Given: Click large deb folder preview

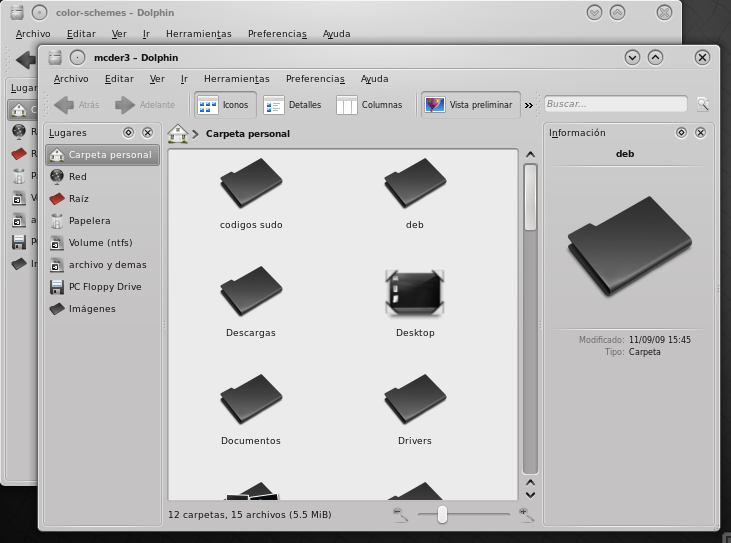Looking at the screenshot, I should click(x=629, y=246).
